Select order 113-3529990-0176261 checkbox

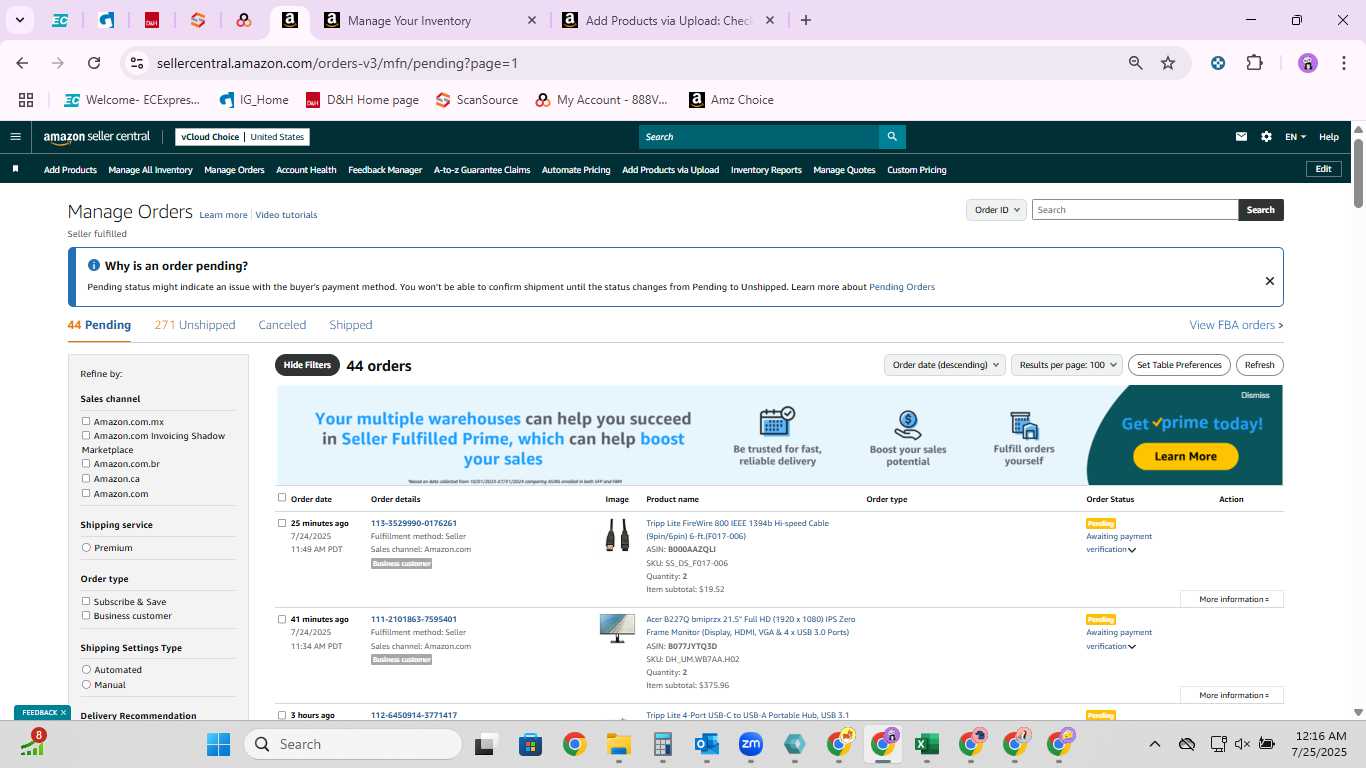282,523
